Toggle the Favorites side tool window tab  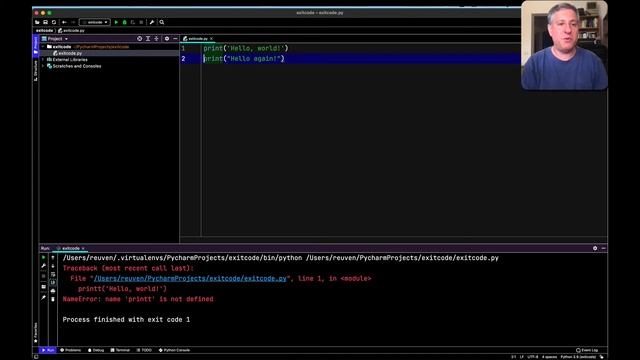tap(36, 333)
